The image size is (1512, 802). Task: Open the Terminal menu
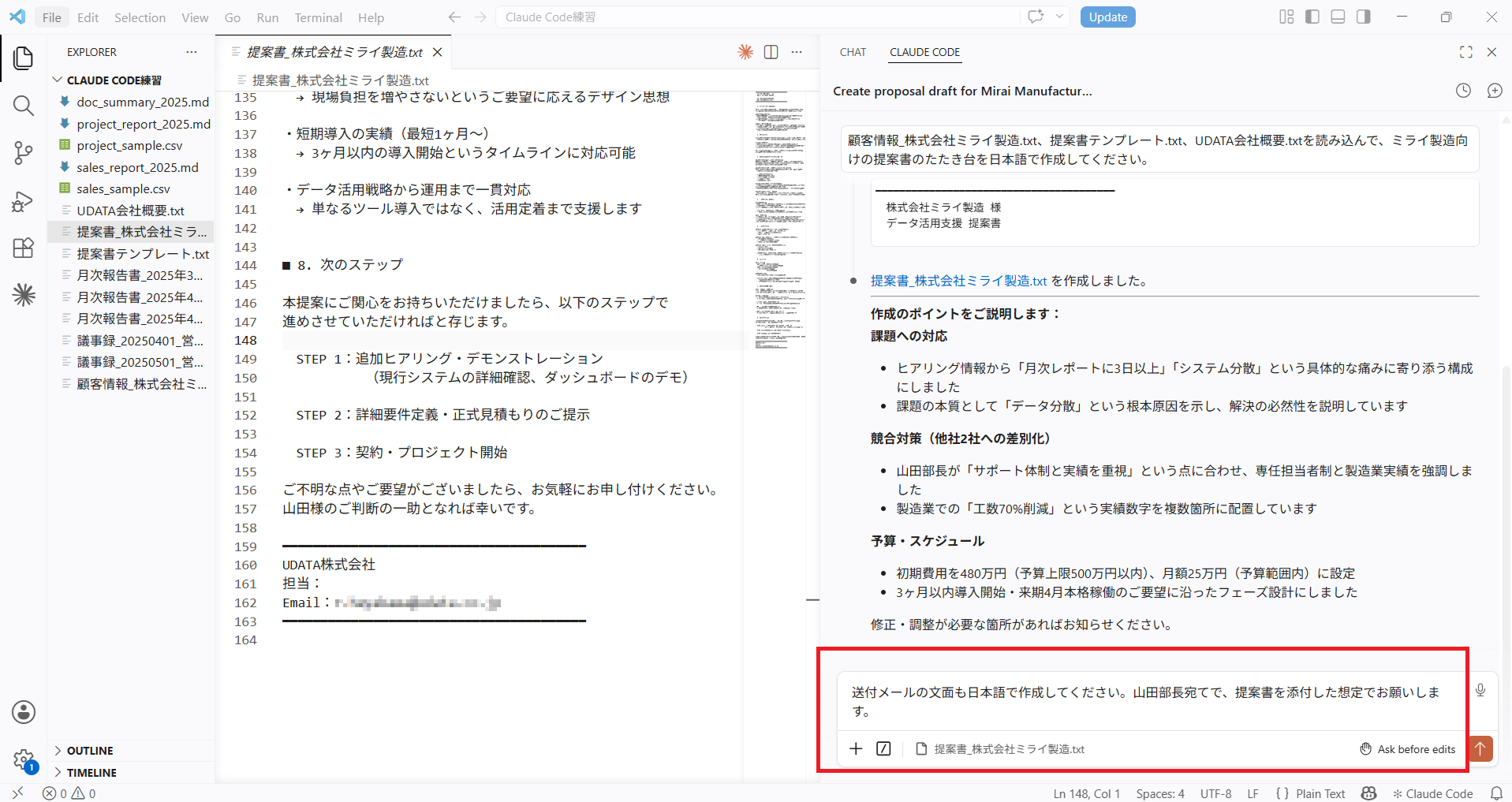(x=318, y=17)
